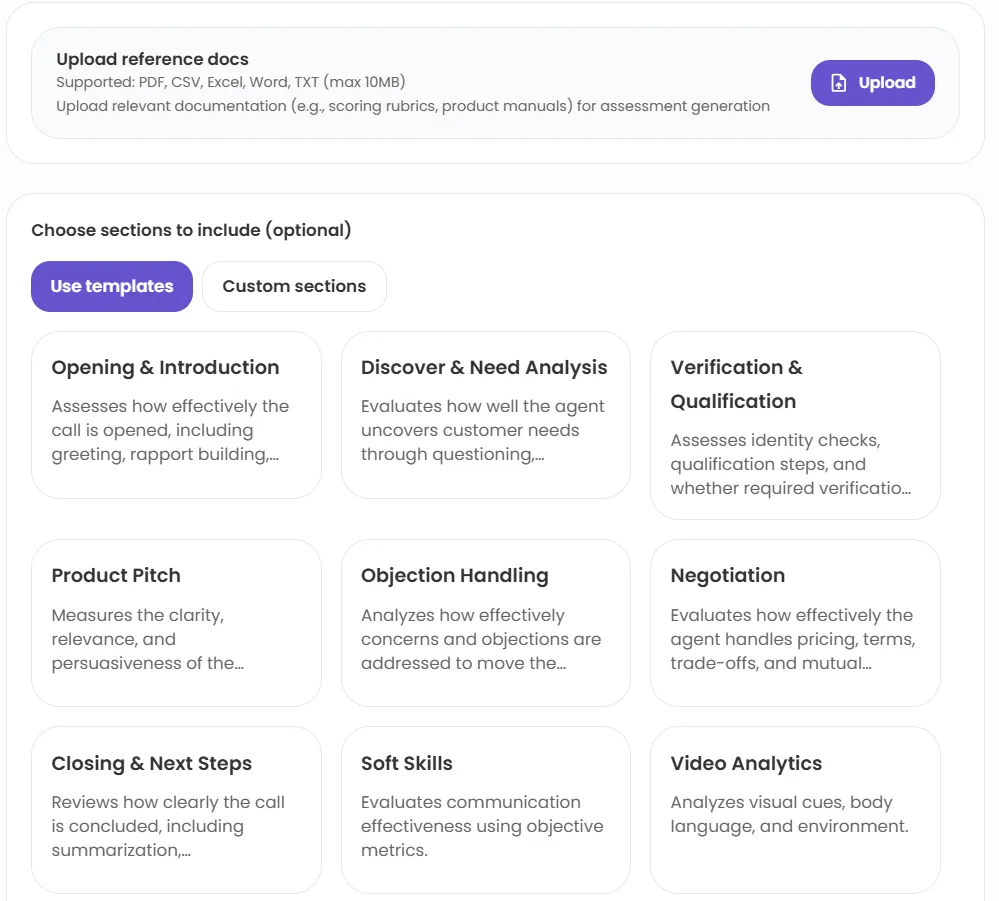Add the Video Analytics section card
Screen dimensions: 999x901
click(795, 809)
